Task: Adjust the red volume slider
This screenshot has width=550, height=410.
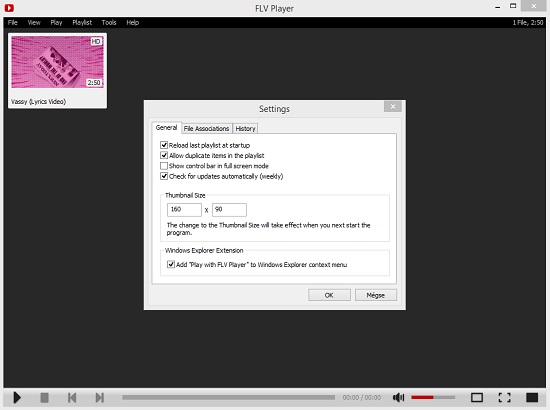Action: pyautogui.click(x=433, y=397)
